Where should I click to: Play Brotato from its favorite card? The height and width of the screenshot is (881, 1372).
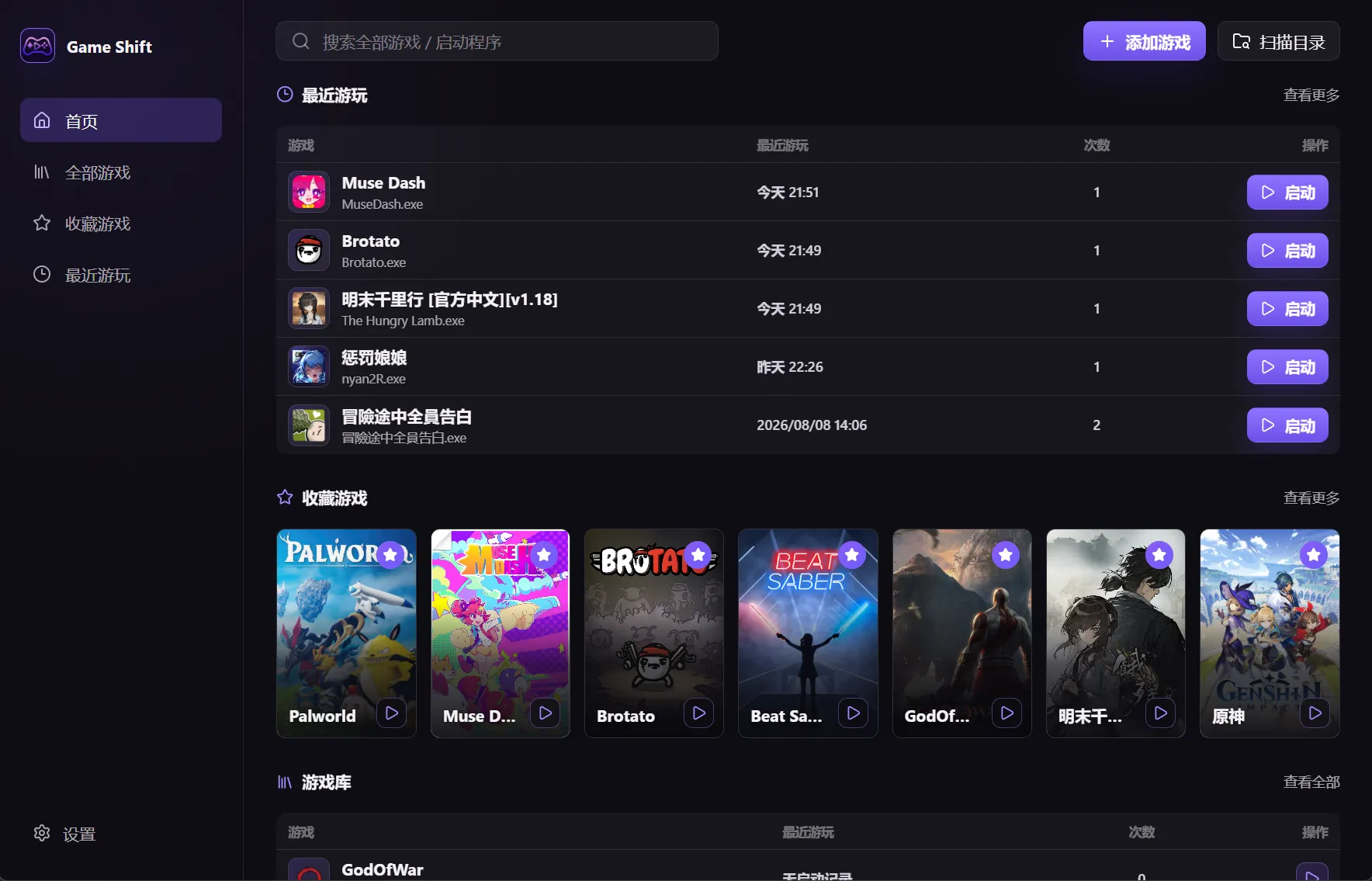point(699,713)
